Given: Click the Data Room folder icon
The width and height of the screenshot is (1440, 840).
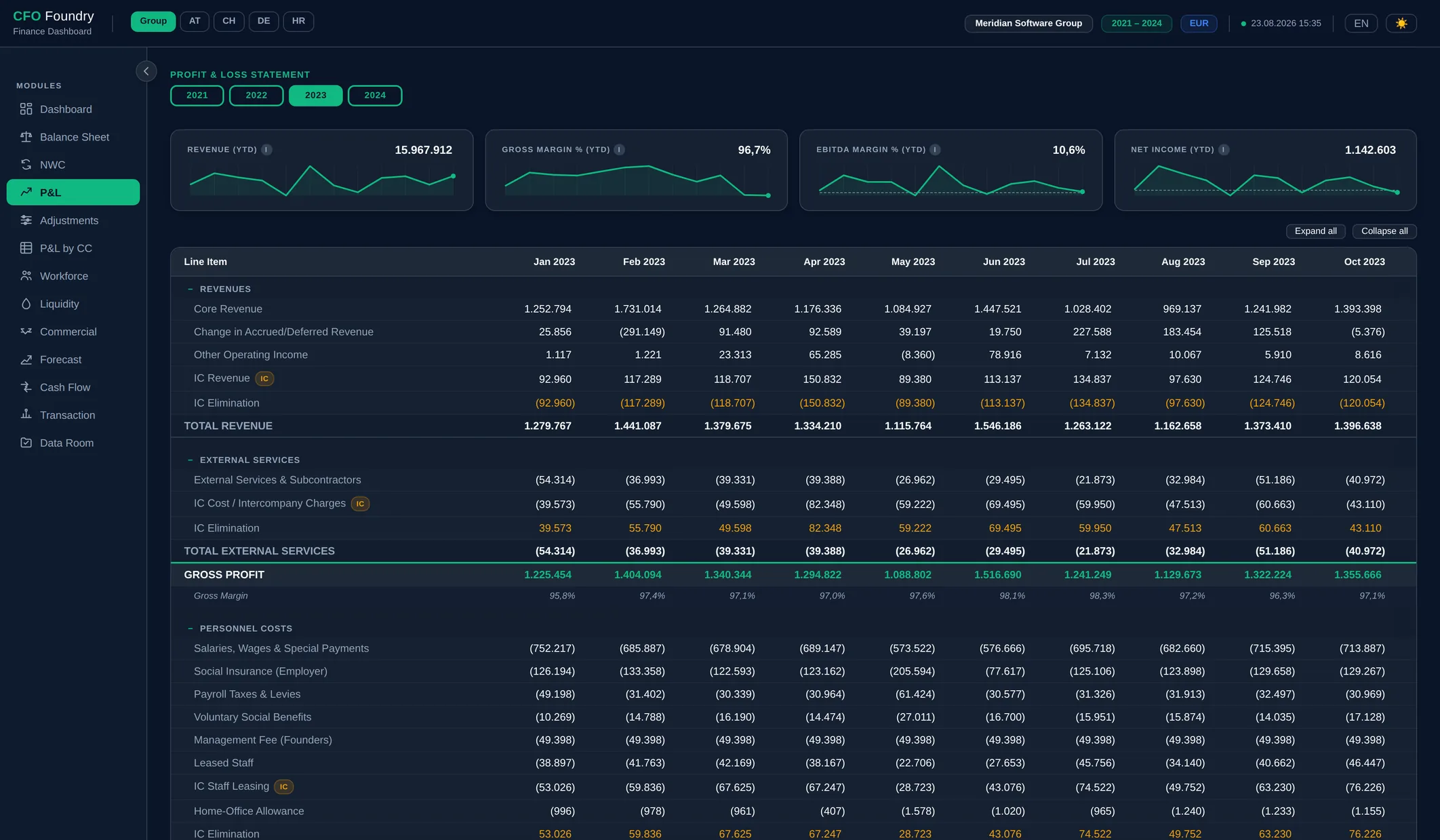Looking at the screenshot, I should pos(26,443).
